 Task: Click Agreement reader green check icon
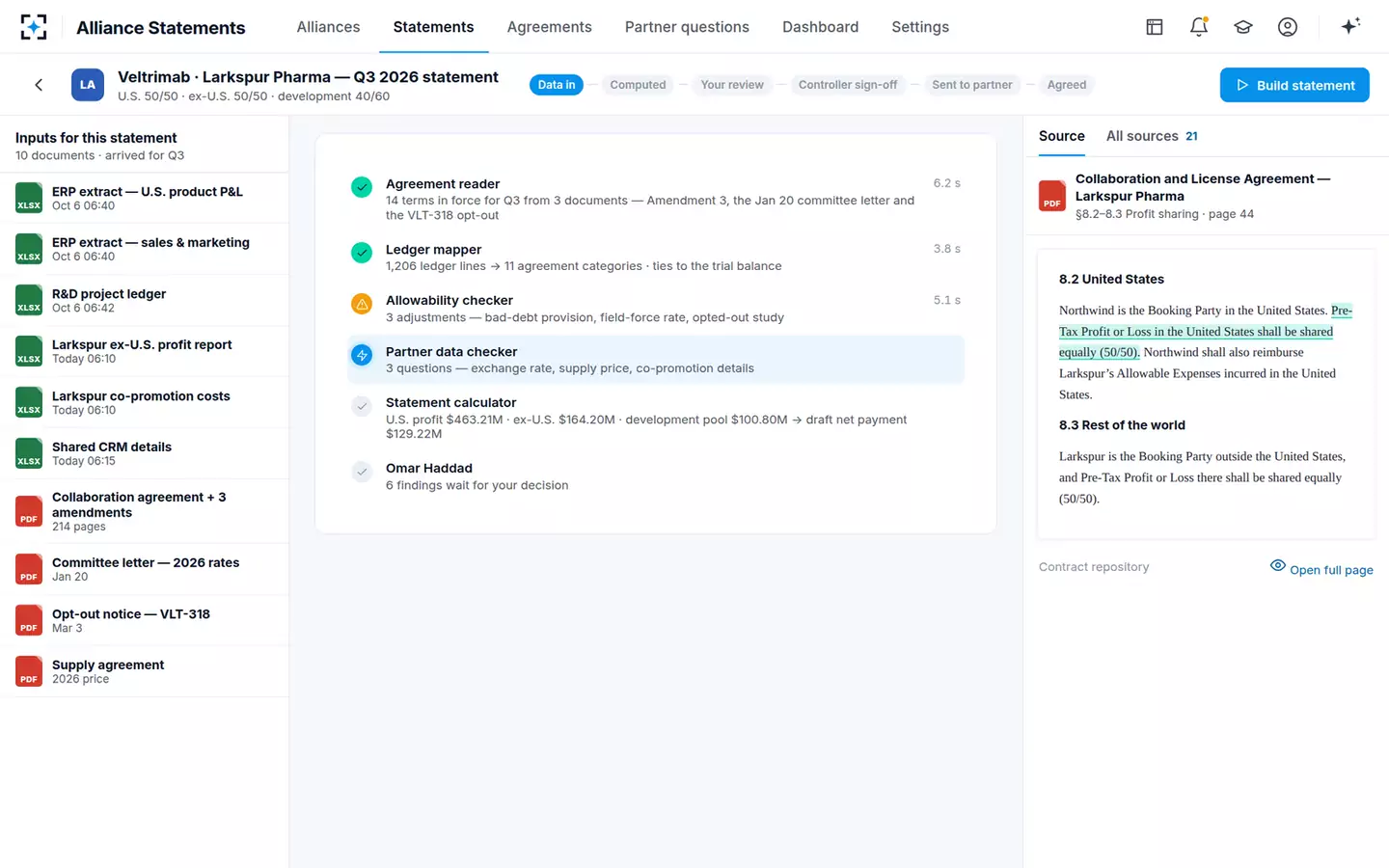(x=362, y=187)
